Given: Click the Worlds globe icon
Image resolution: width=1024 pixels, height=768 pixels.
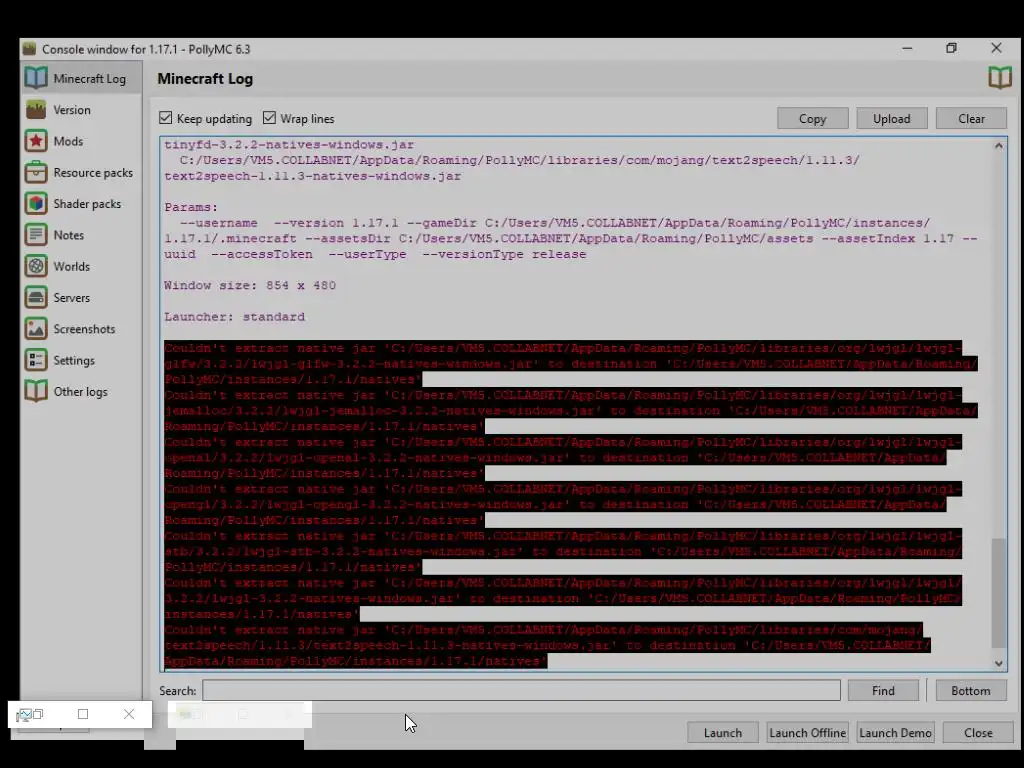Looking at the screenshot, I should (x=36, y=266).
